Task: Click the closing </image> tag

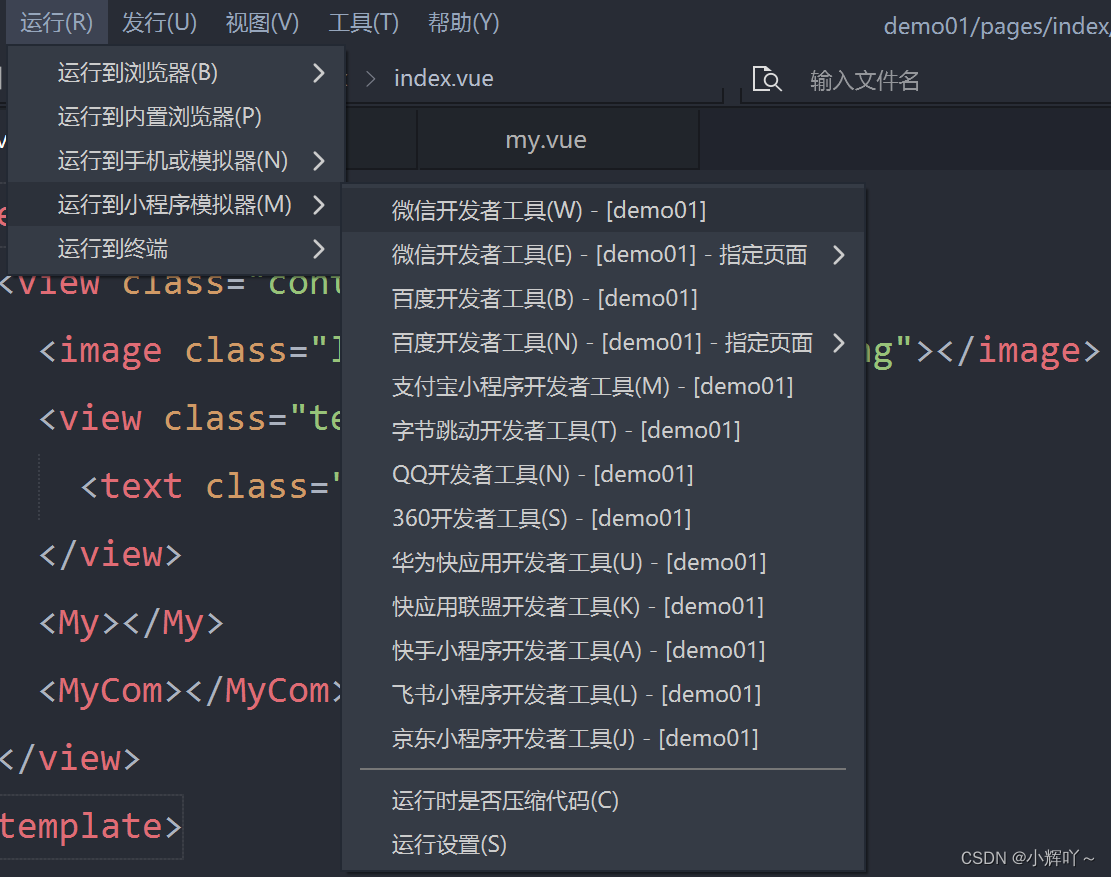Action: (1019, 351)
